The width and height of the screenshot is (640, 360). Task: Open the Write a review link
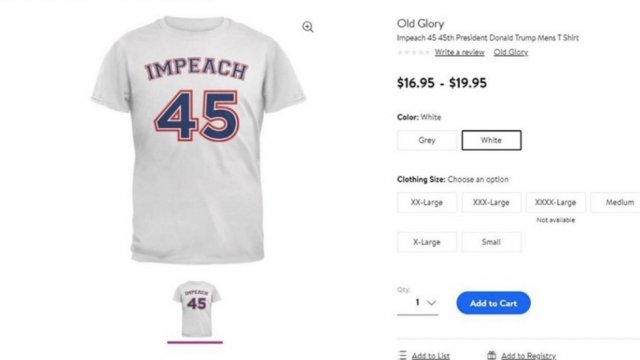point(460,52)
